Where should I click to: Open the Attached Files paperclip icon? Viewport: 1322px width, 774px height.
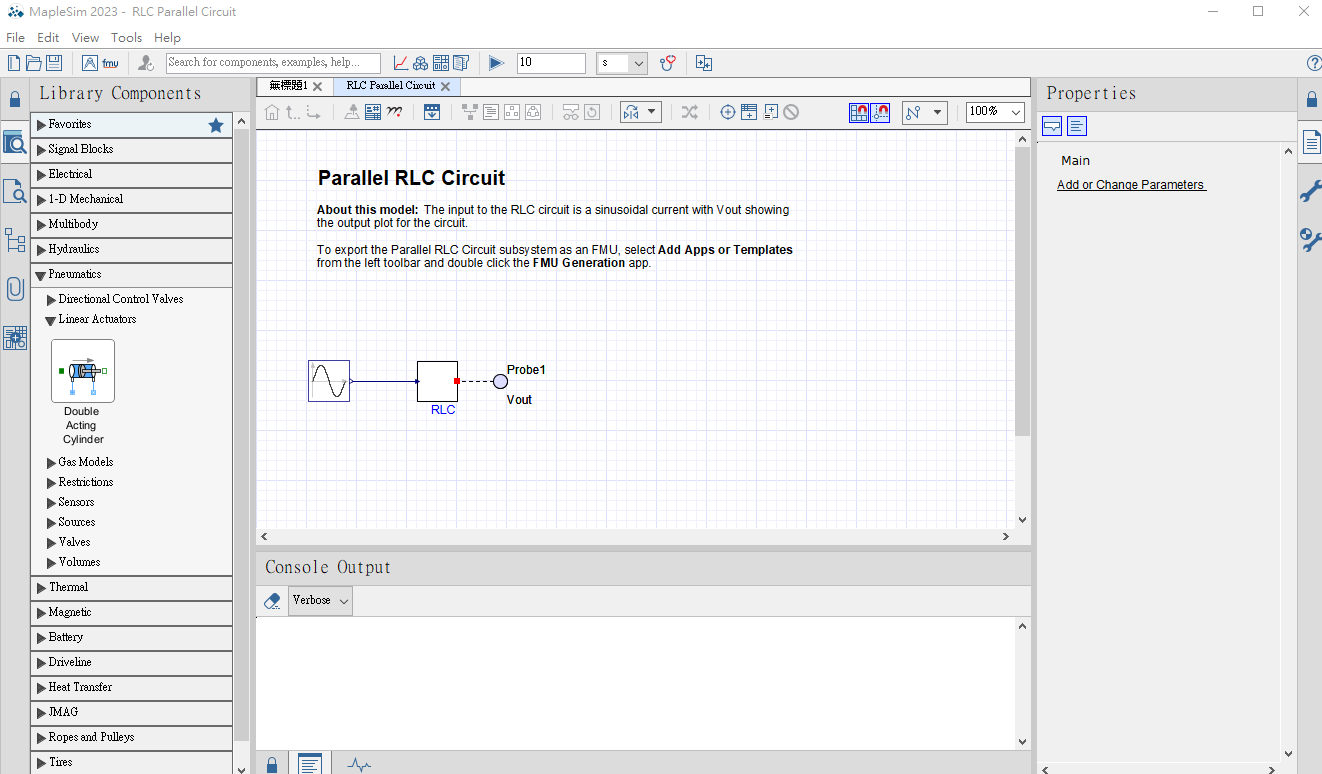coord(15,289)
